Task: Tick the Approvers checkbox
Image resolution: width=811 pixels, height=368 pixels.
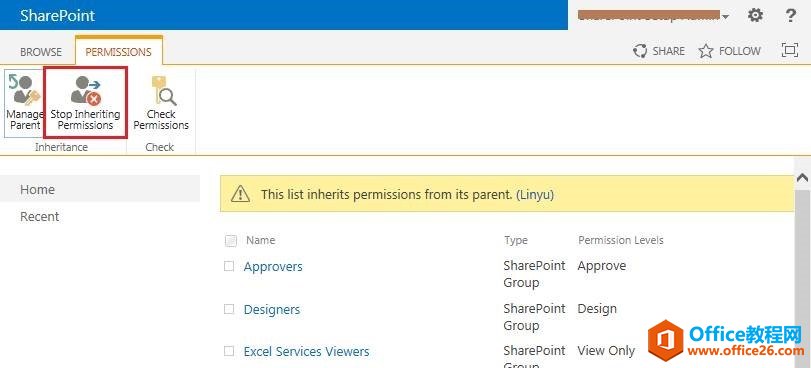Action: coord(229,266)
